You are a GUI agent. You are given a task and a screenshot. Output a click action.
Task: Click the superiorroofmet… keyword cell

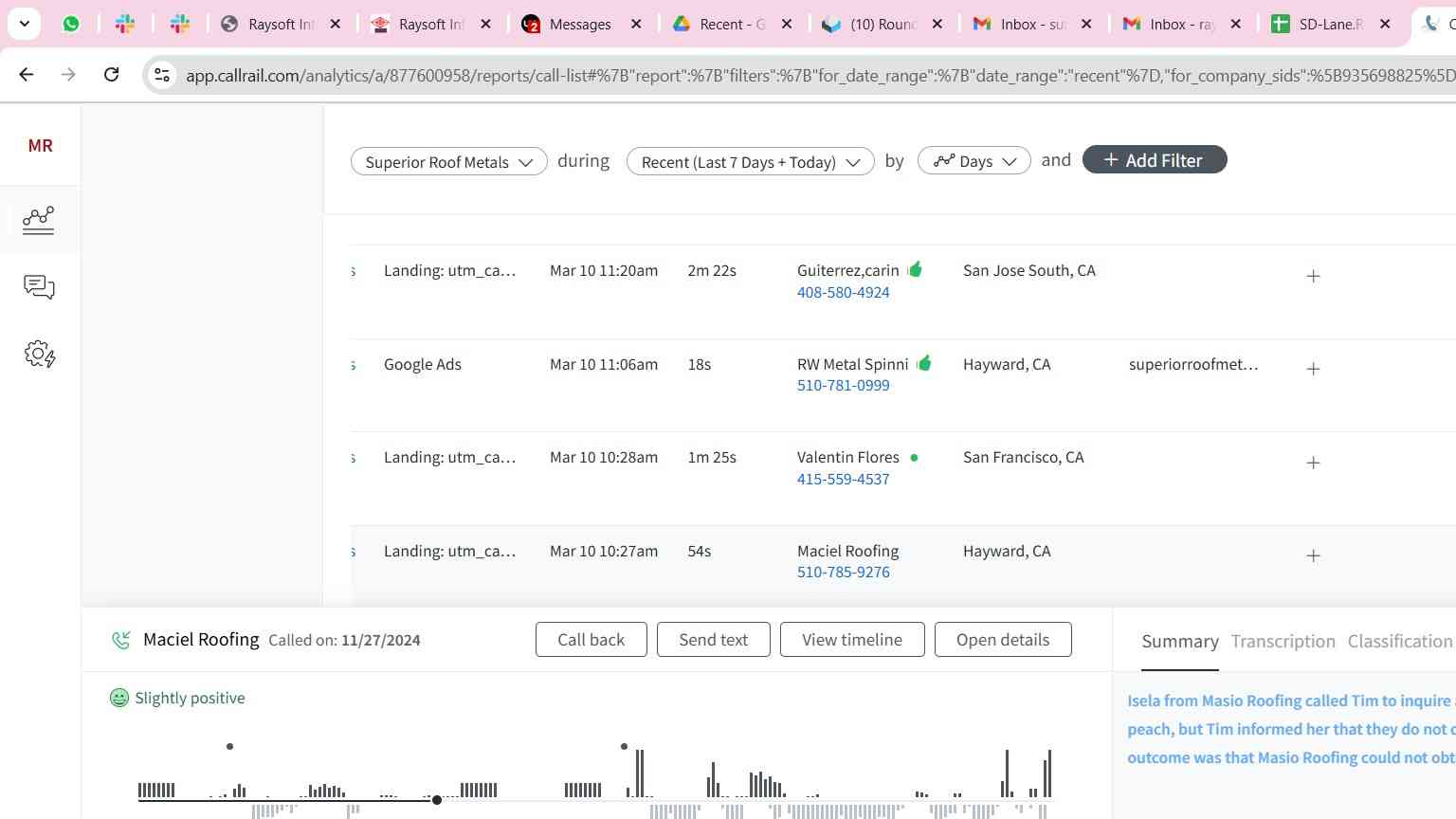click(x=1193, y=364)
